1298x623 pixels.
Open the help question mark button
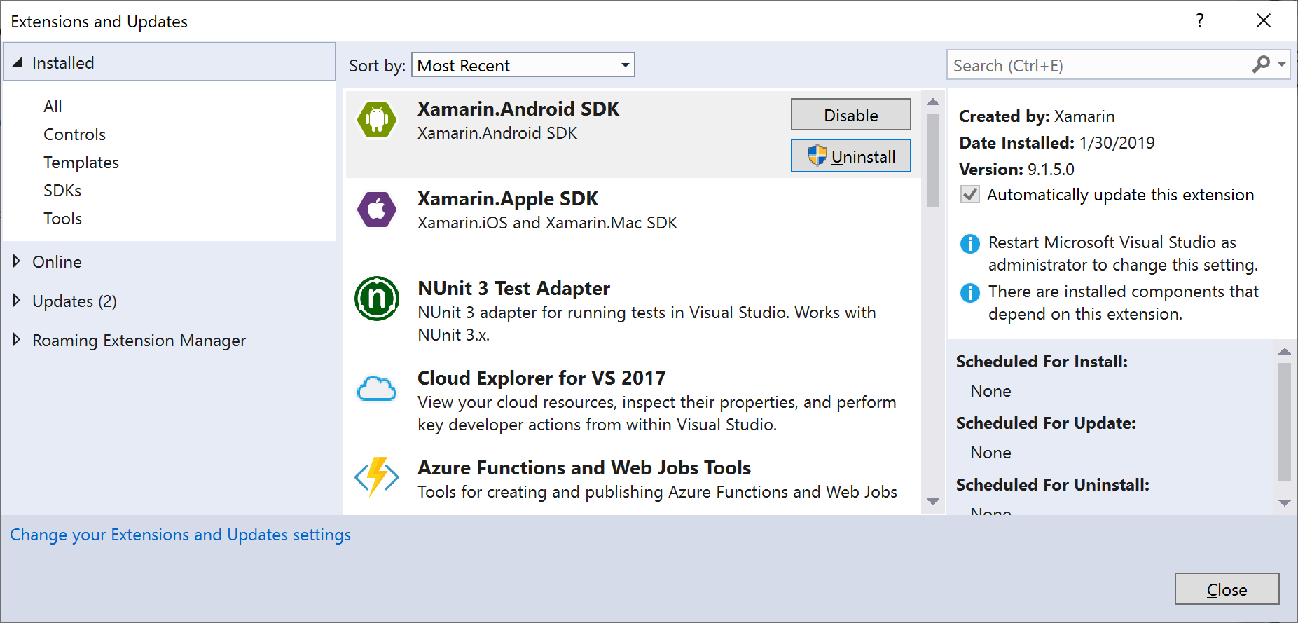pyautogui.click(x=1200, y=21)
